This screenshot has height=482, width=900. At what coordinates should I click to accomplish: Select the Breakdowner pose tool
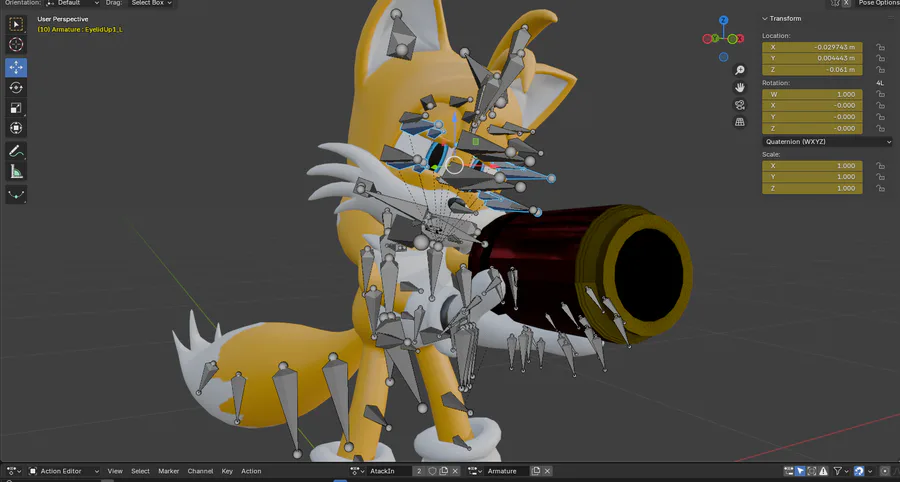pos(16,195)
